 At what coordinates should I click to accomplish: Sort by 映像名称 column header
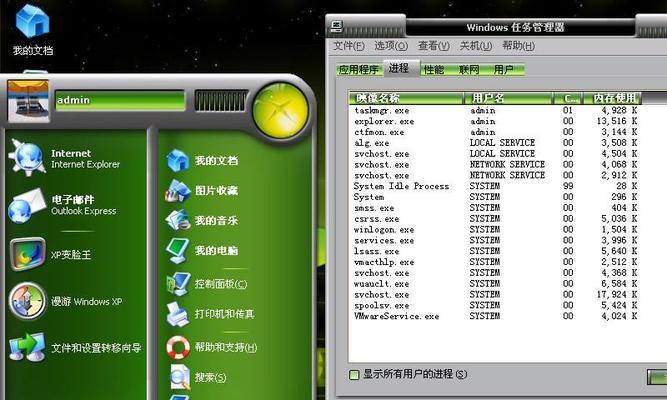coord(406,98)
